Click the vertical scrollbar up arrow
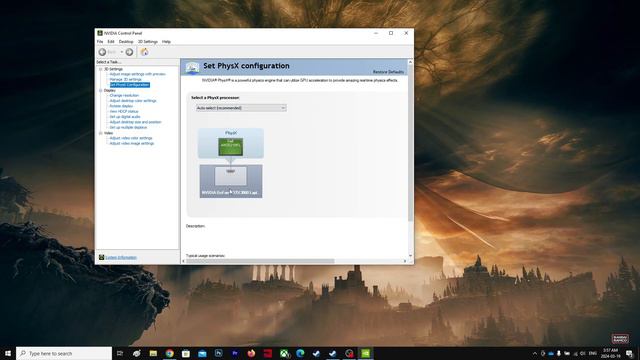 coord(410,62)
